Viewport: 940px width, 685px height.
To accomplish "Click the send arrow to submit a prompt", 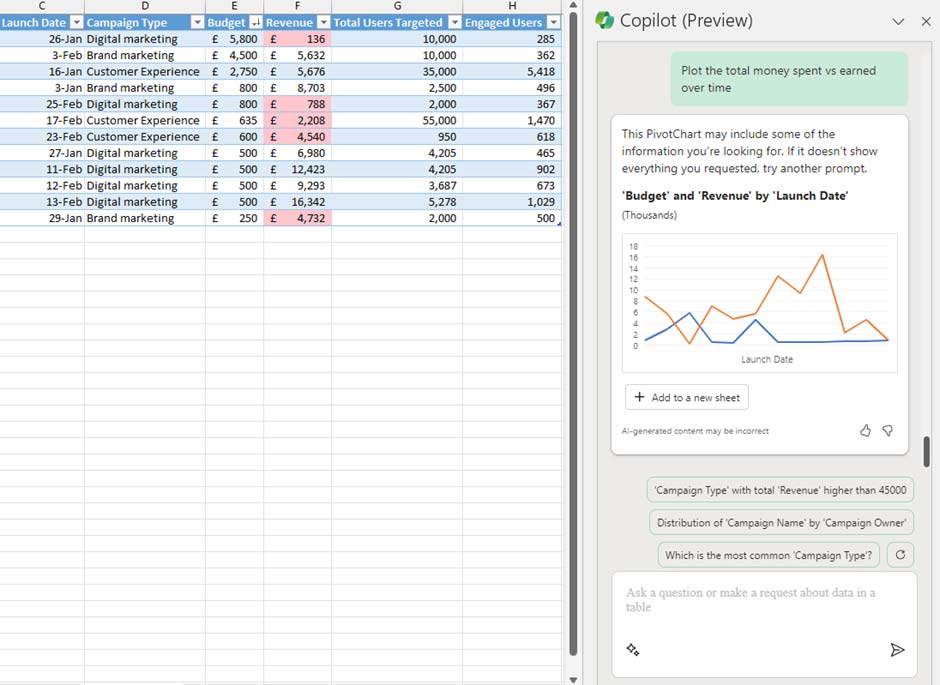I will click(898, 650).
